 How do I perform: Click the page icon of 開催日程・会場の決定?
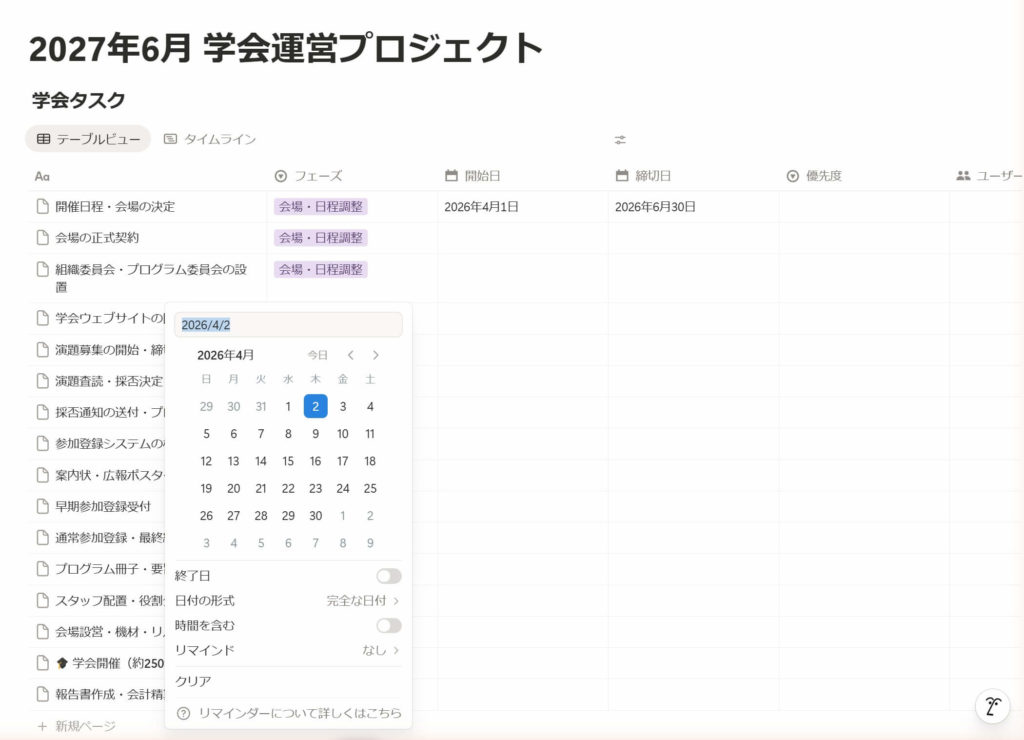point(42,207)
